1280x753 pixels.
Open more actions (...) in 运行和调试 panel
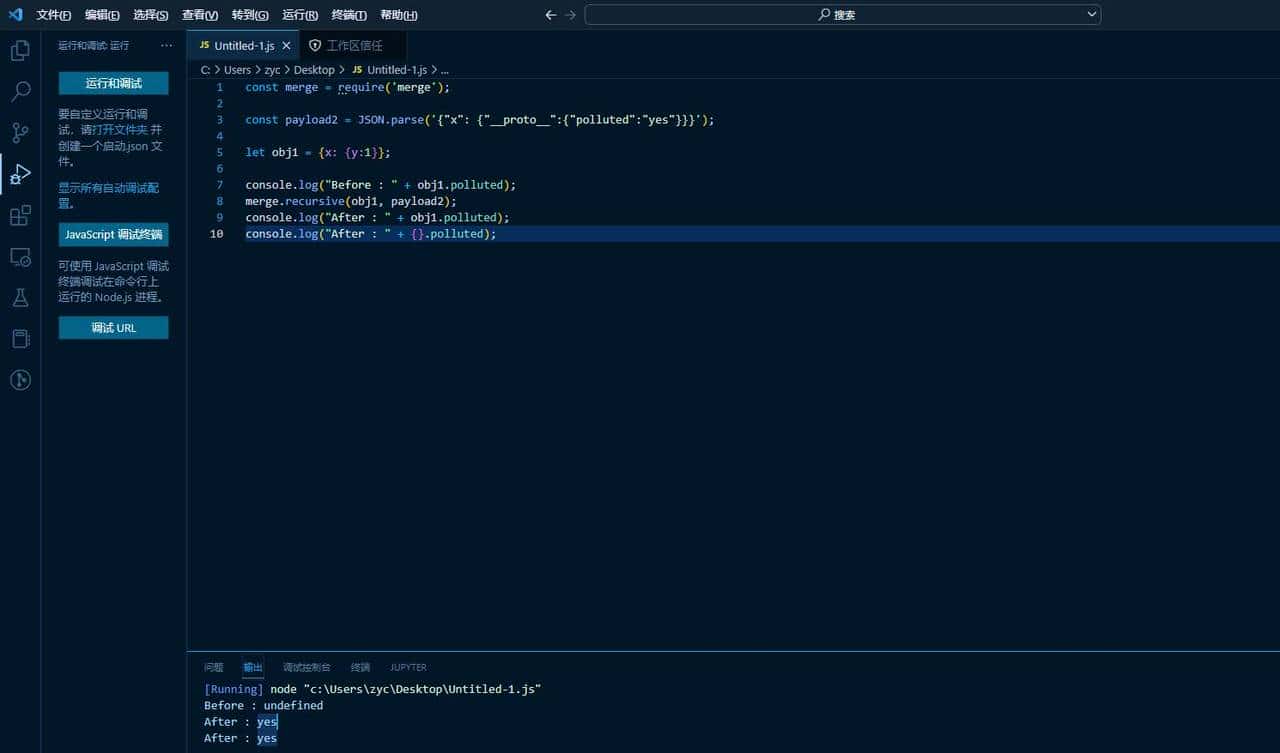[x=165, y=45]
